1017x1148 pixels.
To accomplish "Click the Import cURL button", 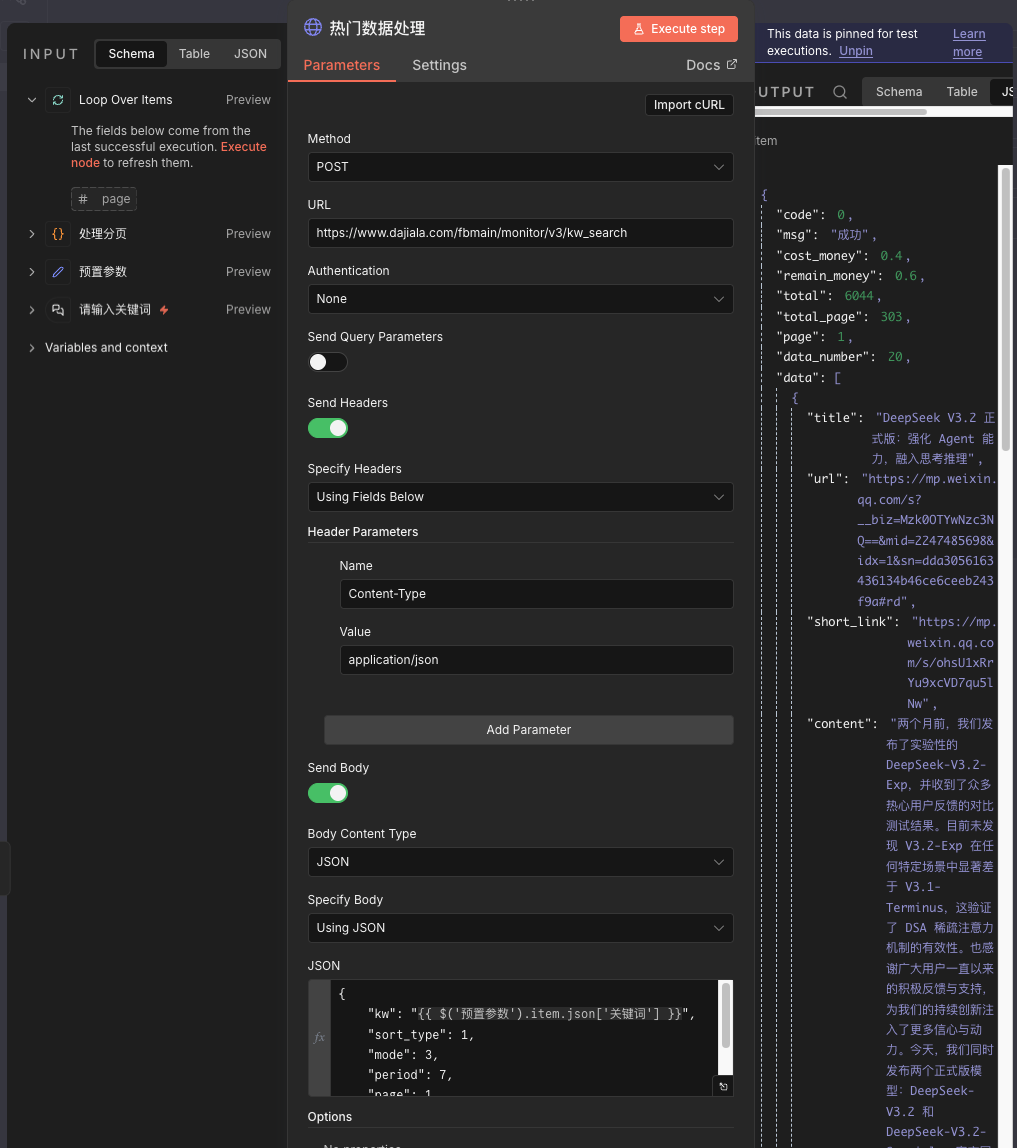I will coord(688,105).
